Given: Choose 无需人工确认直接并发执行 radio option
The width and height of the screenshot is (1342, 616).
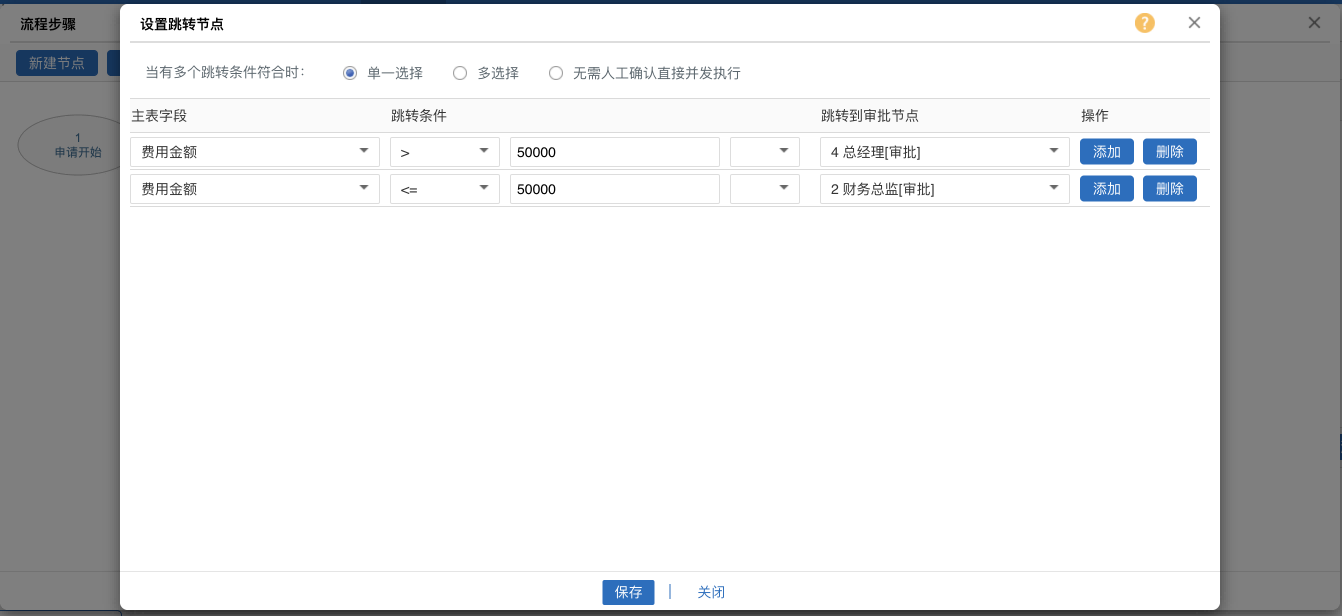Looking at the screenshot, I should [556, 73].
